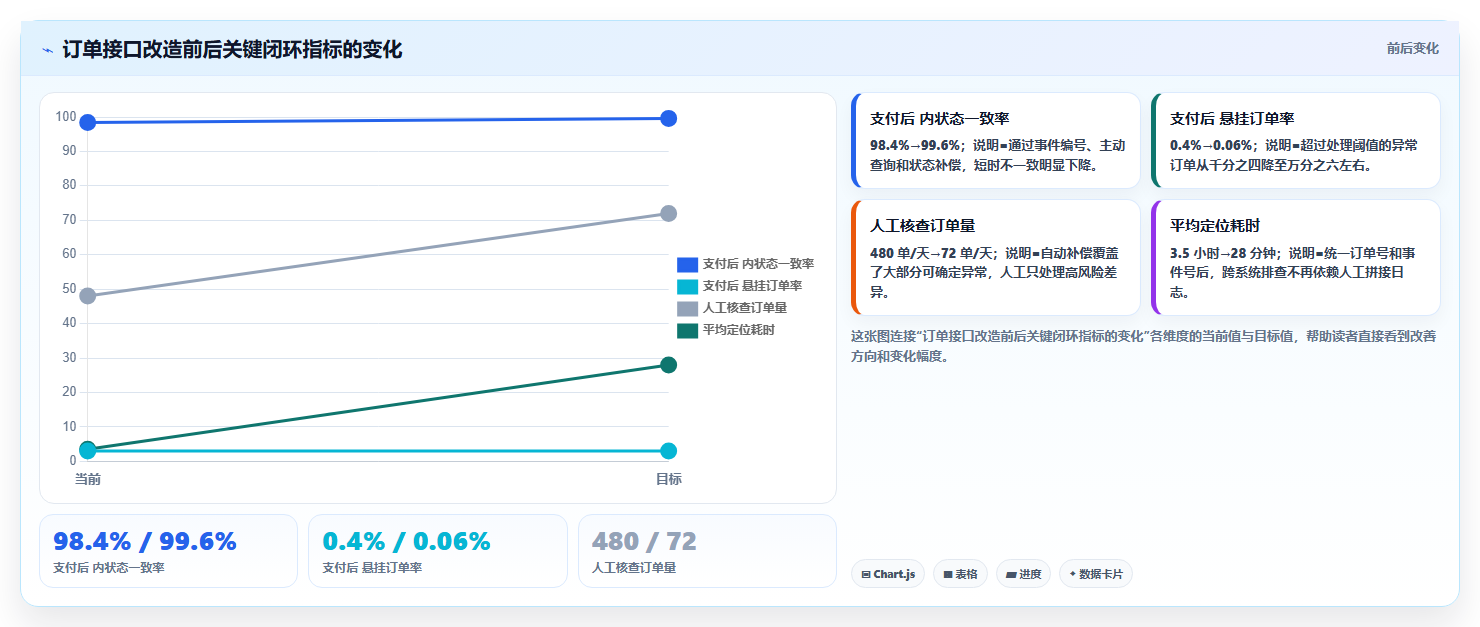Click the 98.4% / 99.6% stat value
The image size is (1480, 627).
(145, 541)
